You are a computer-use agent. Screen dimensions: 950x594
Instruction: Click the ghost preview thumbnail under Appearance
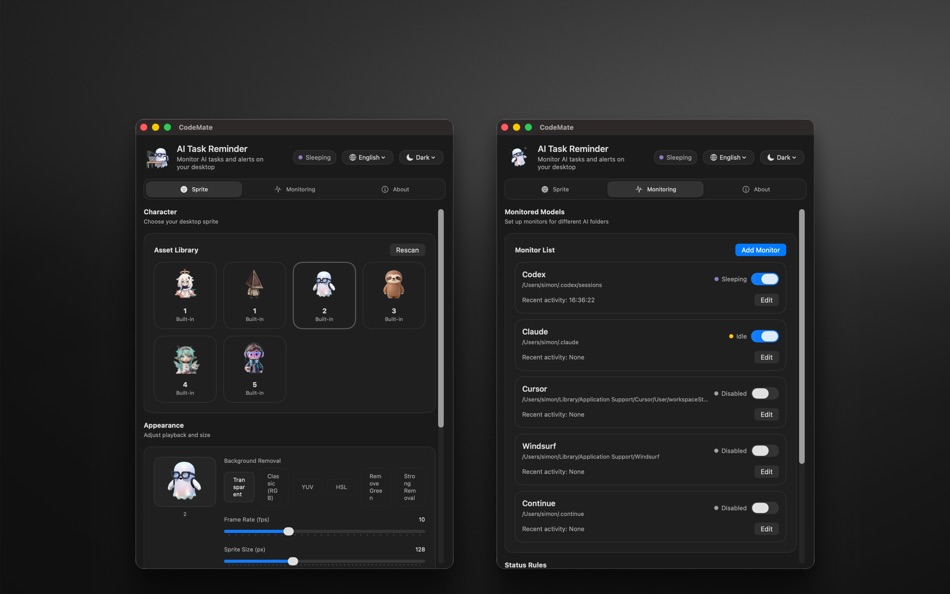pyautogui.click(x=185, y=482)
